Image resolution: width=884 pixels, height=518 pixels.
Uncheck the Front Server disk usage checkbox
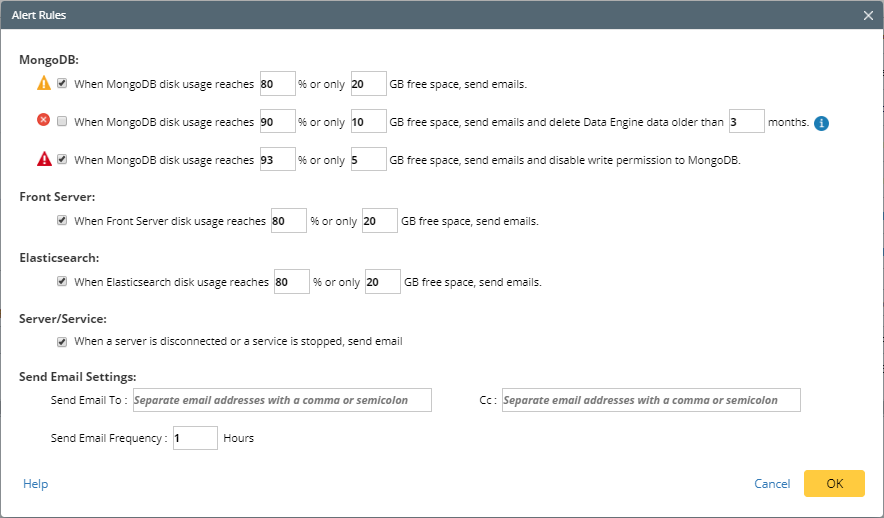point(62,220)
